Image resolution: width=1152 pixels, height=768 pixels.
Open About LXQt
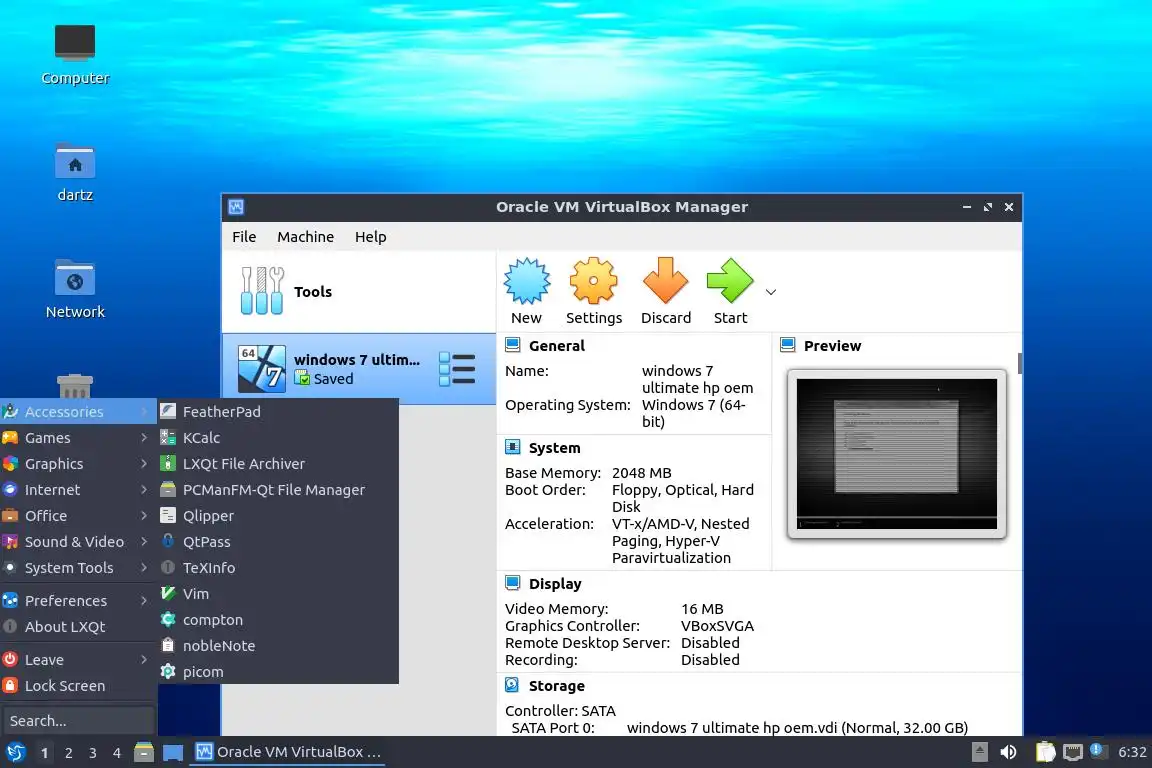pyautogui.click(x=79, y=626)
